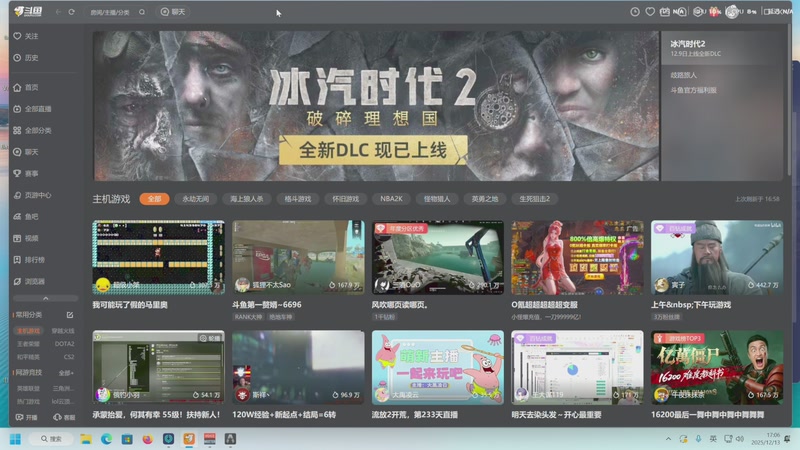This screenshot has width=800, height=450.
Task: Select 歧路旅人 in the banner list
Action: [683, 75]
